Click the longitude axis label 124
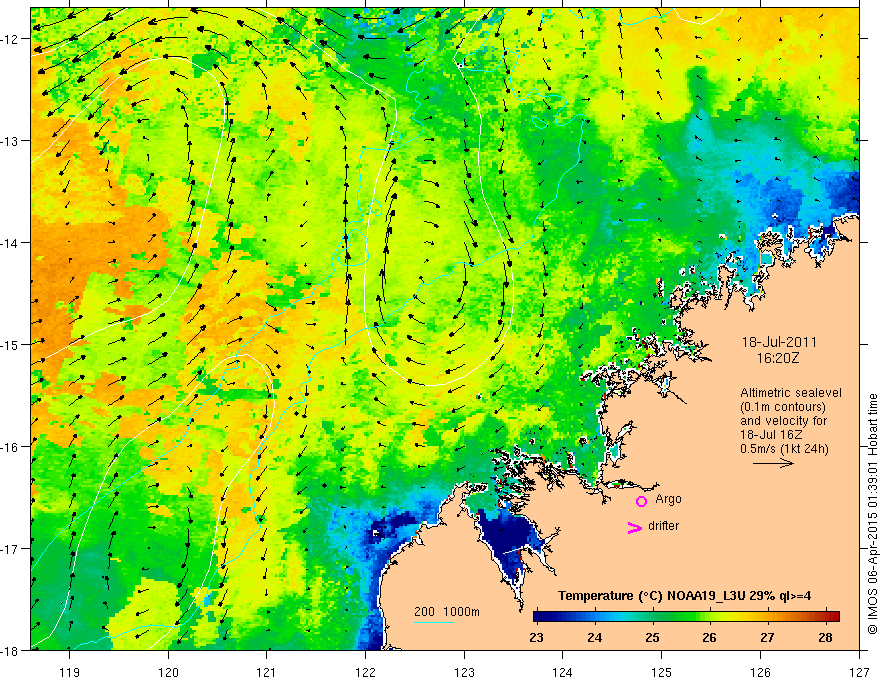The height and width of the screenshot is (680, 880). pos(563,672)
